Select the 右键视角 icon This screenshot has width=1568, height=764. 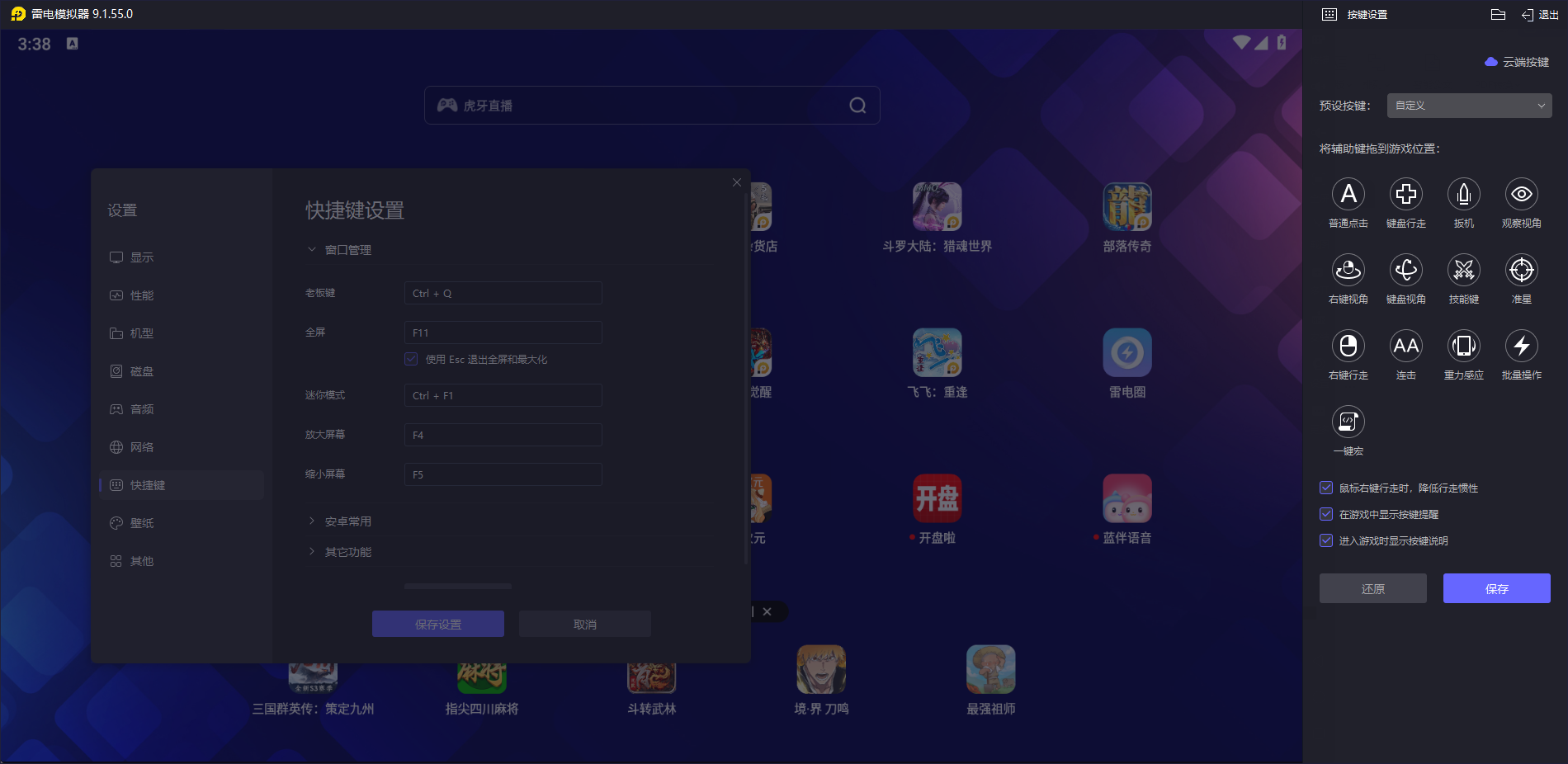(1348, 270)
